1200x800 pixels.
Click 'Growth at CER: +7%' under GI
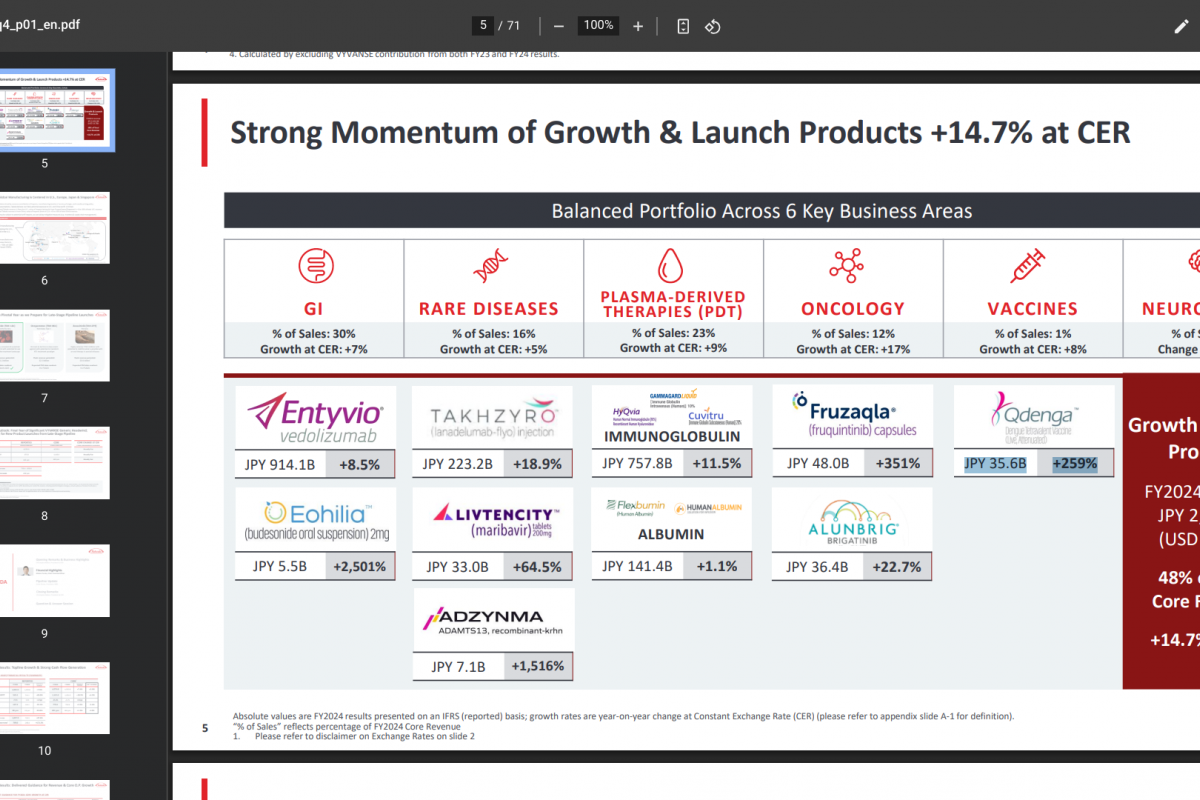click(314, 349)
